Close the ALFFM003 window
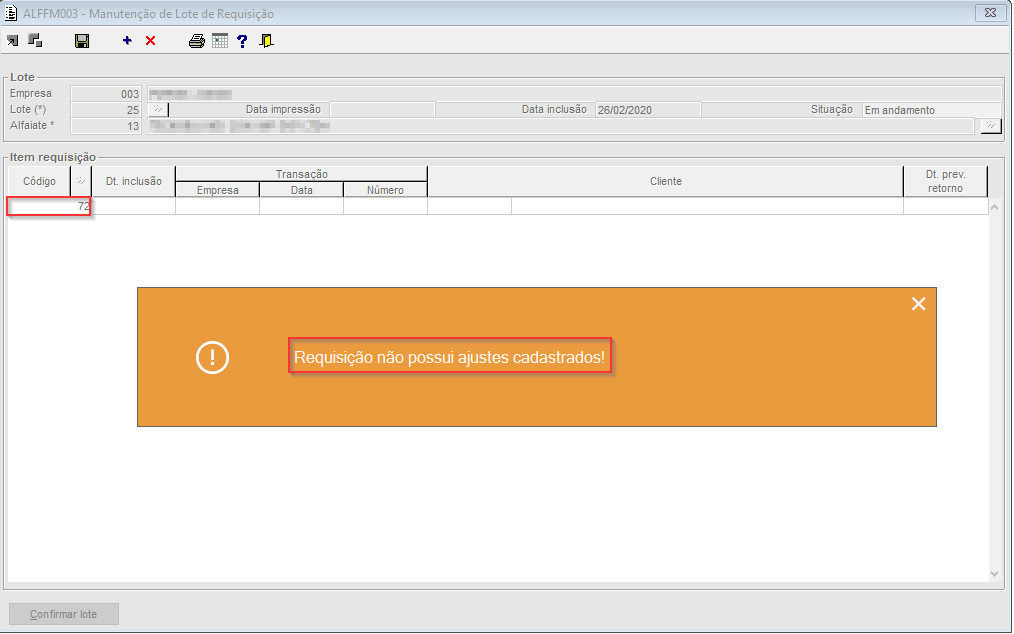1014x634 pixels. pos(990,13)
